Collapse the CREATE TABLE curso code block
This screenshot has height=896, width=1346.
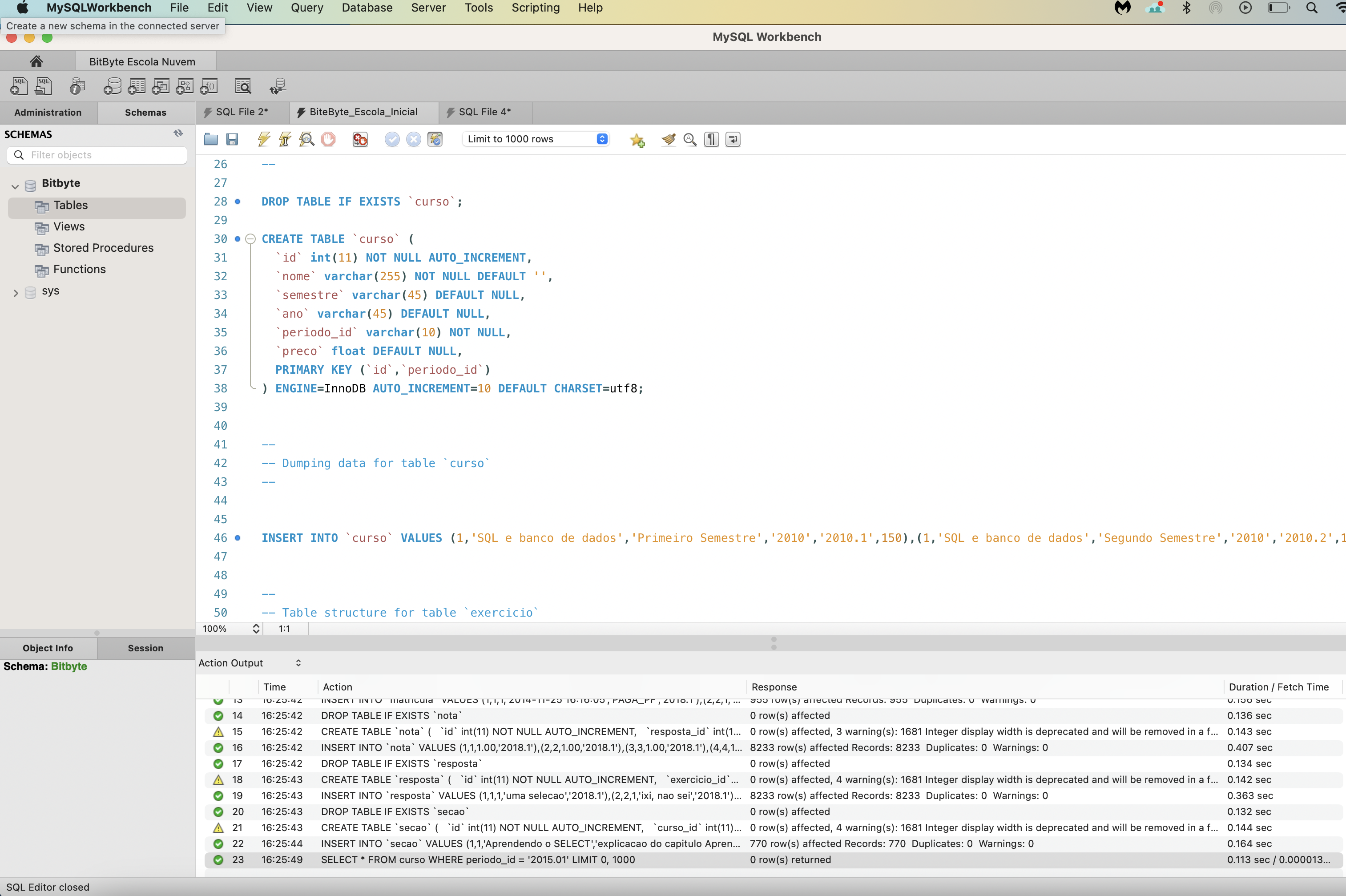[250, 239]
